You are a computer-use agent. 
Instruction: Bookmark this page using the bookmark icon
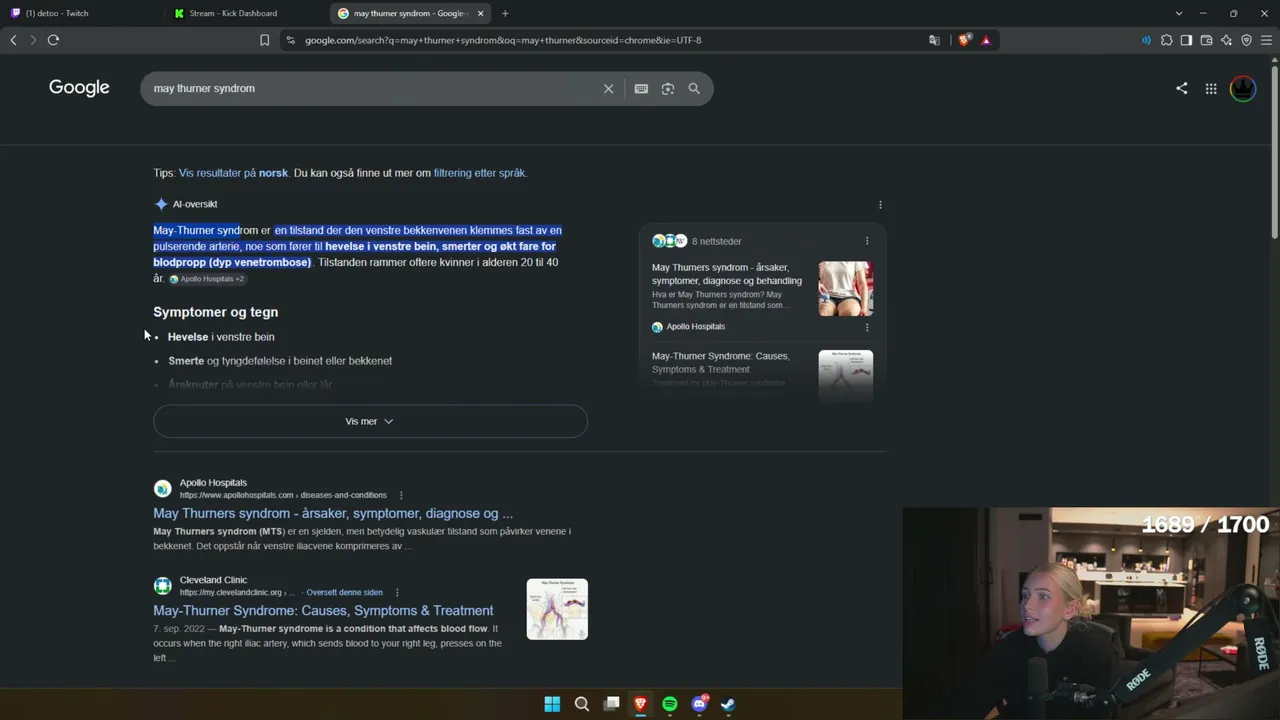point(264,40)
